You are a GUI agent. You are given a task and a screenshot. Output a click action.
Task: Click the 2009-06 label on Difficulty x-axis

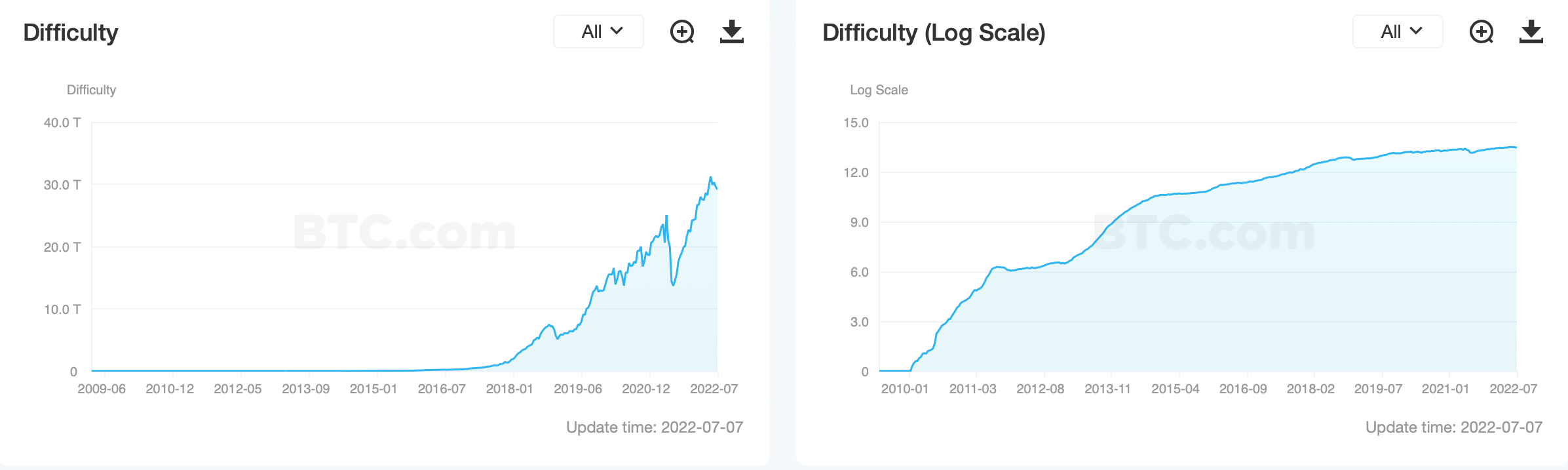(102, 389)
